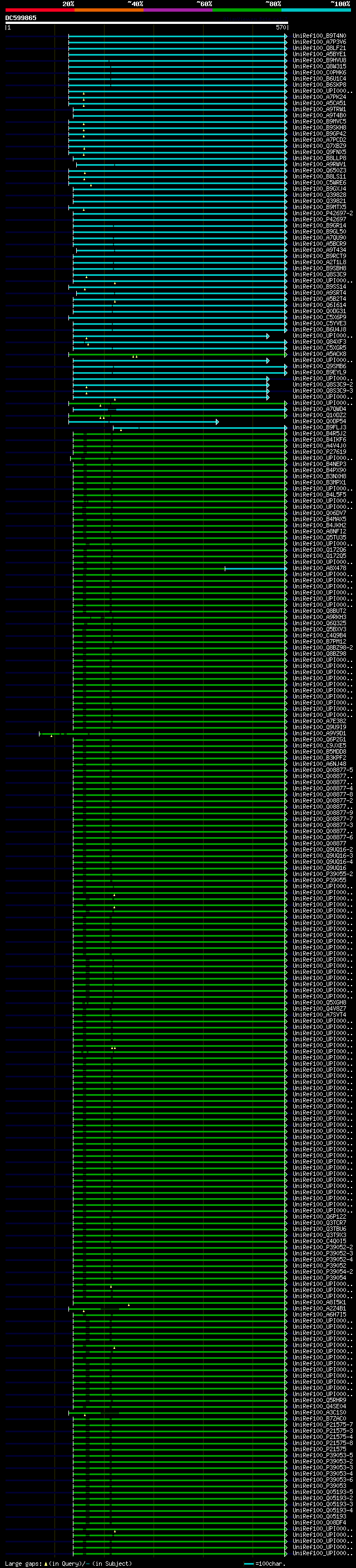This screenshot has height=1568, width=356.
Task: Click the purple ~60% identity legend segment
Action: (177, 10)
